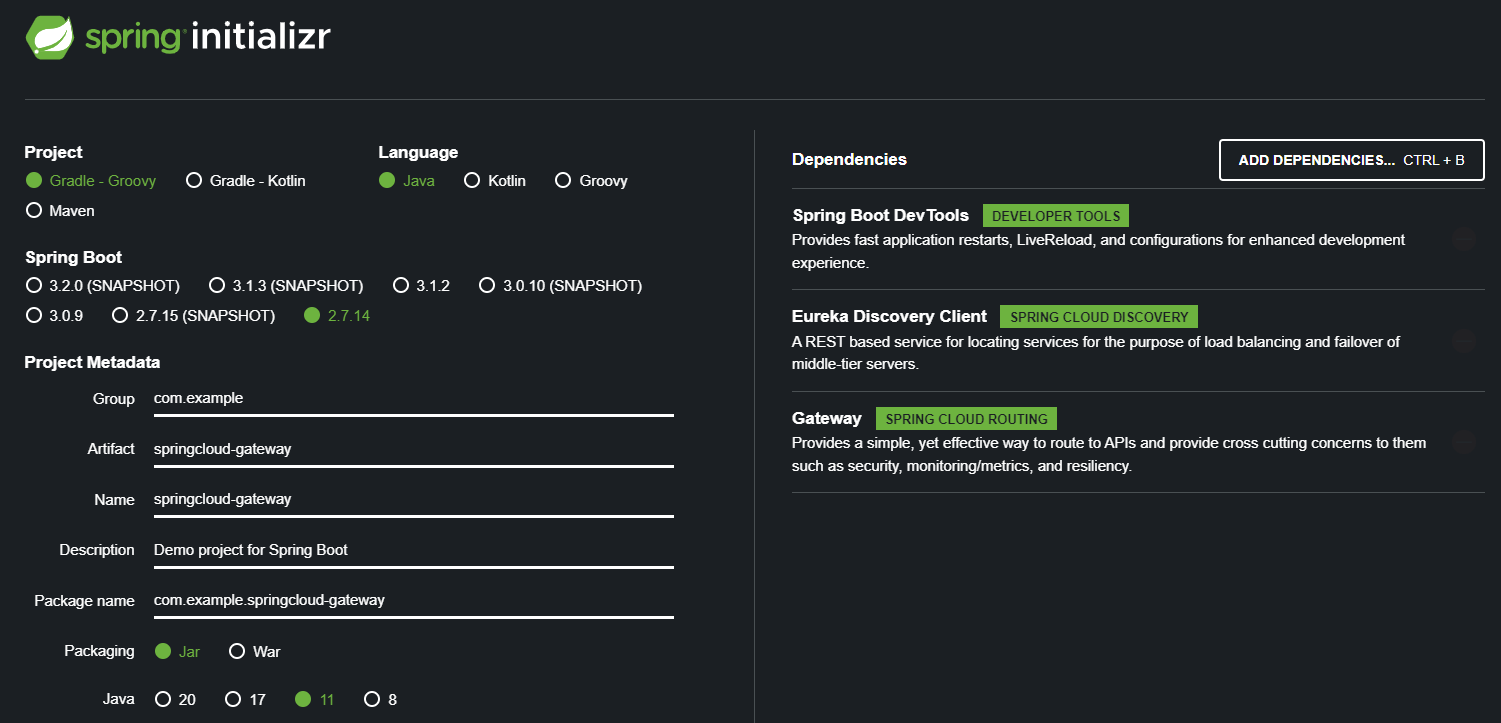Click the SPRING CLOUD DISCOVERY tag
This screenshot has width=1501, height=723.
tap(1099, 317)
